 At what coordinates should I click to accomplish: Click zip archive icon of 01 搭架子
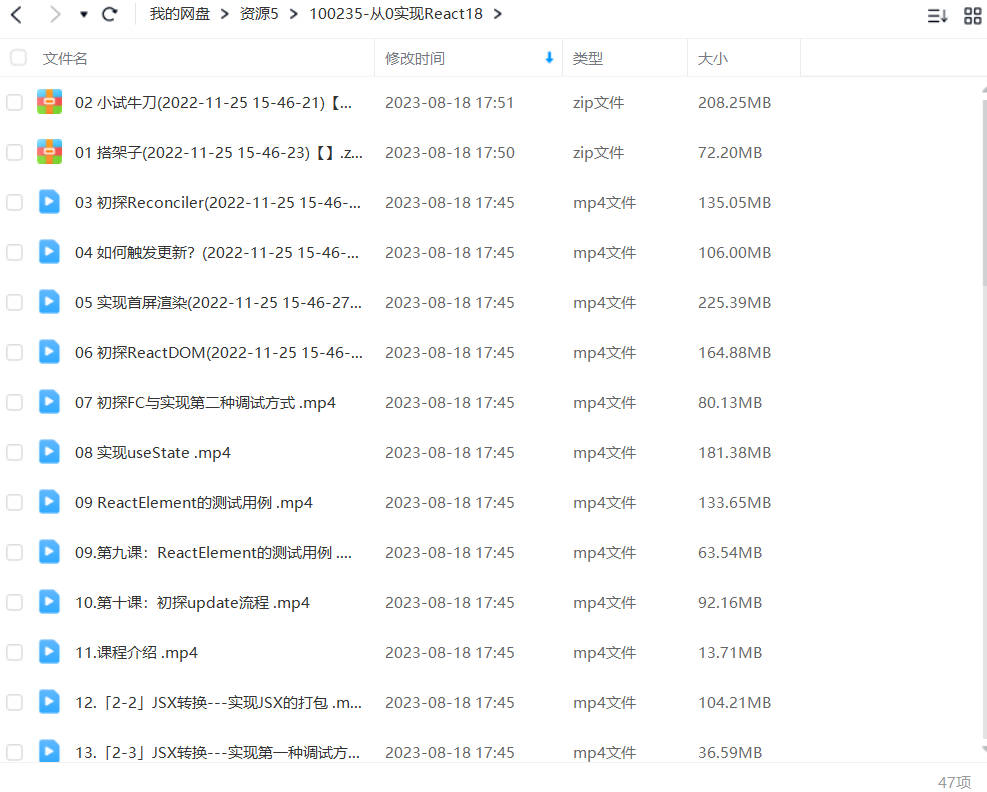click(x=49, y=152)
